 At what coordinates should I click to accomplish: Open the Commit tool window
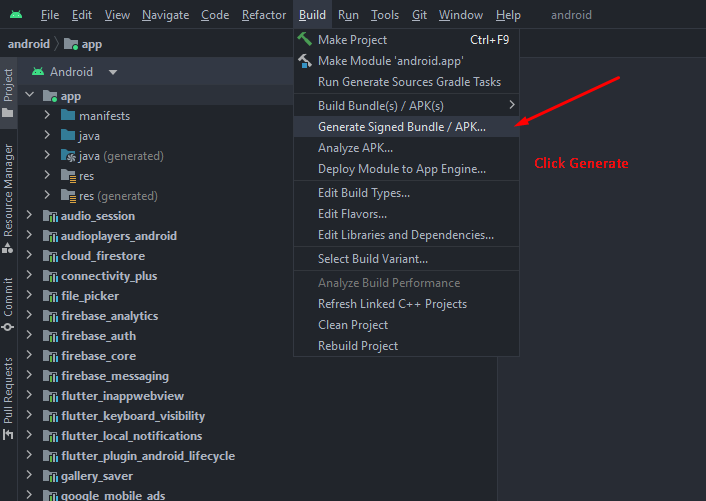[x=9, y=304]
